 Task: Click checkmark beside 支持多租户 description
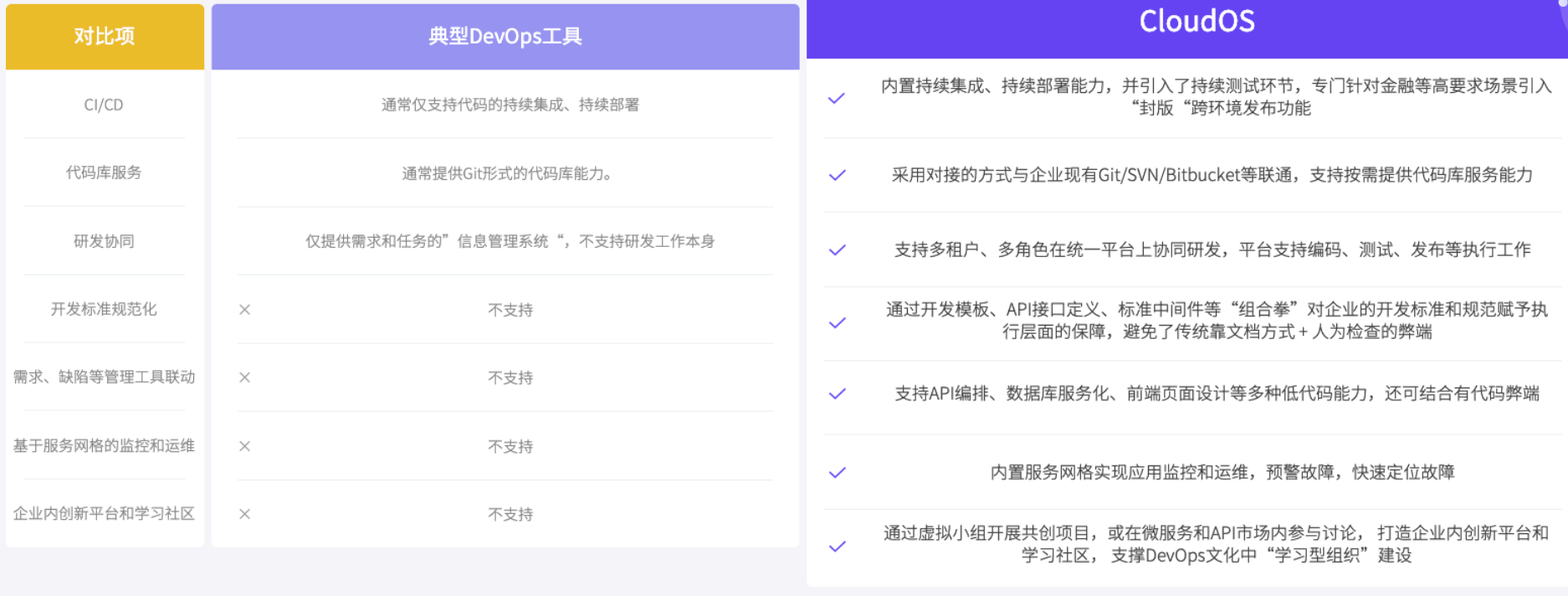[x=837, y=250]
